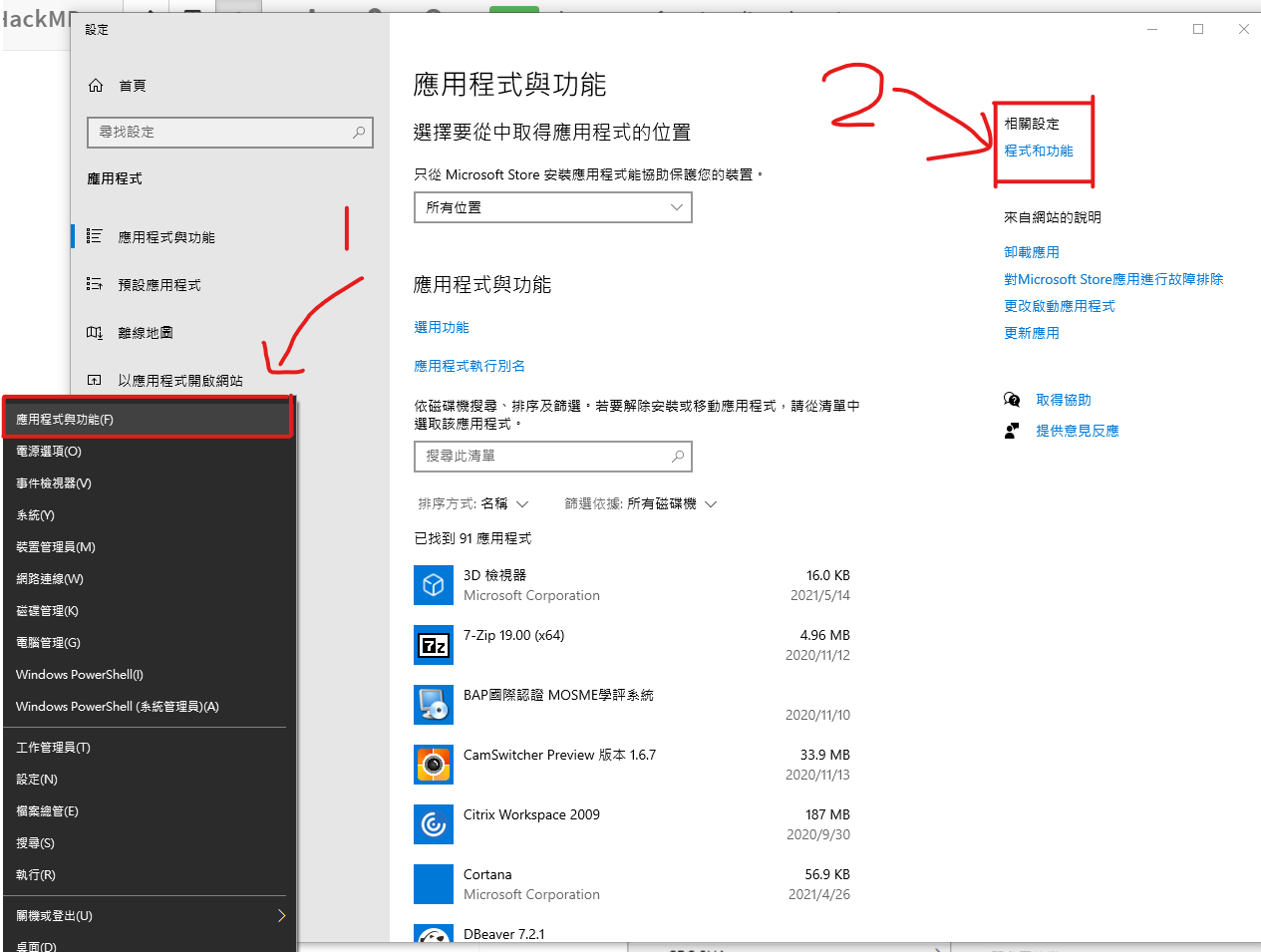Choose 執行(R) from the context menu
This screenshot has height=952, width=1261.
148,874
